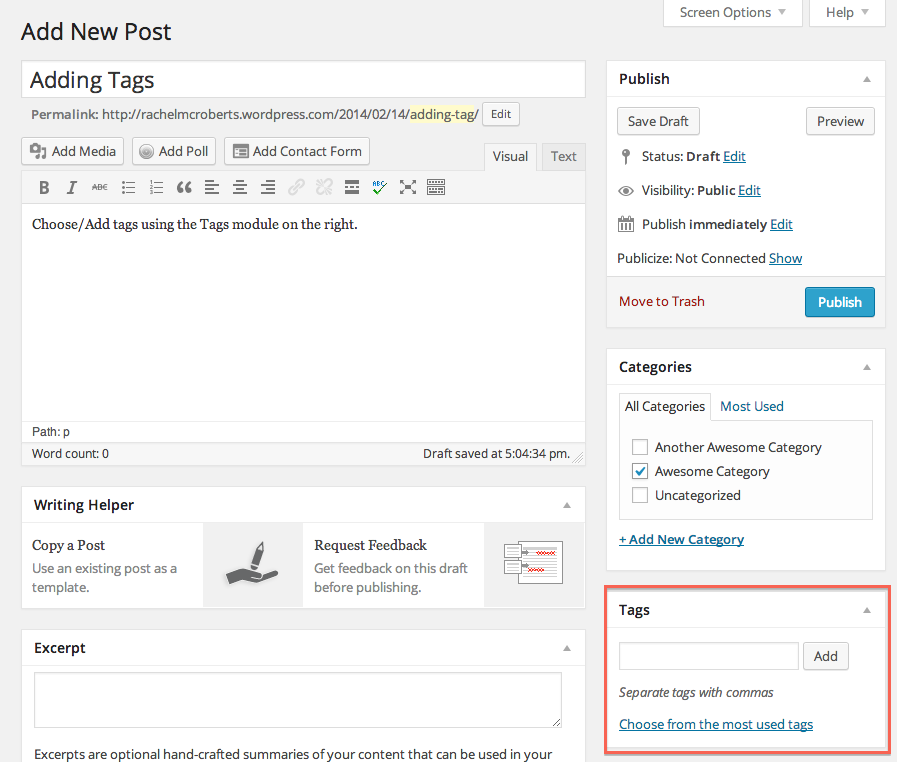897x762 pixels.
Task: Click Choose from the most used tags
Action: (x=716, y=724)
